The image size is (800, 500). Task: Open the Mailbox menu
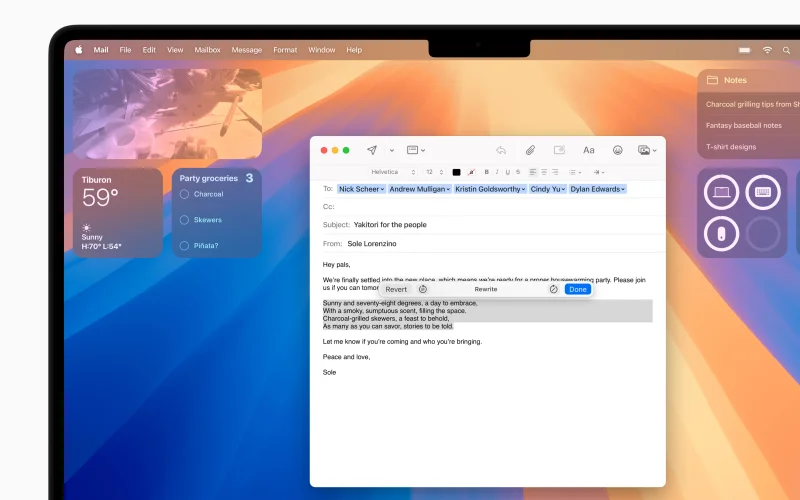(x=207, y=49)
